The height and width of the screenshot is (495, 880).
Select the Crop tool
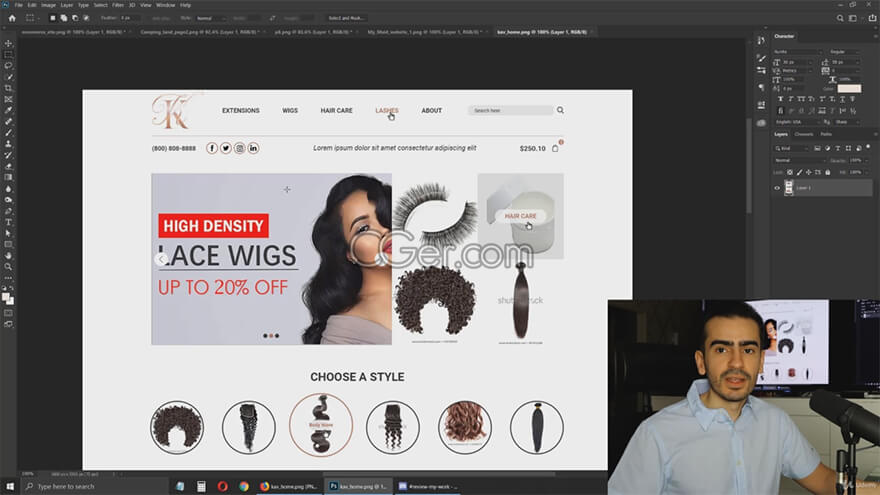click(x=8, y=89)
